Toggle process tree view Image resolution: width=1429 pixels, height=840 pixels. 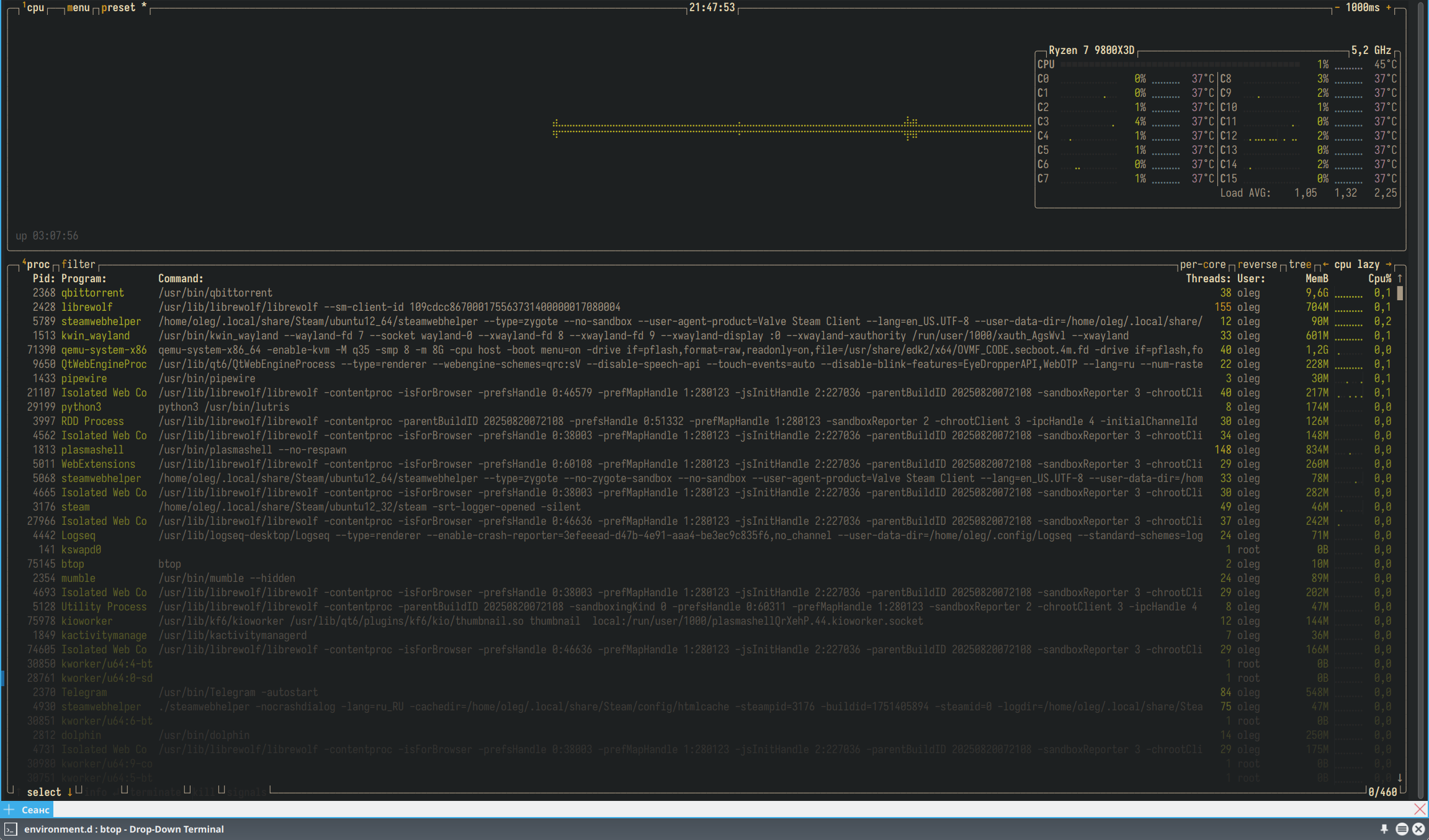[x=1300, y=264]
